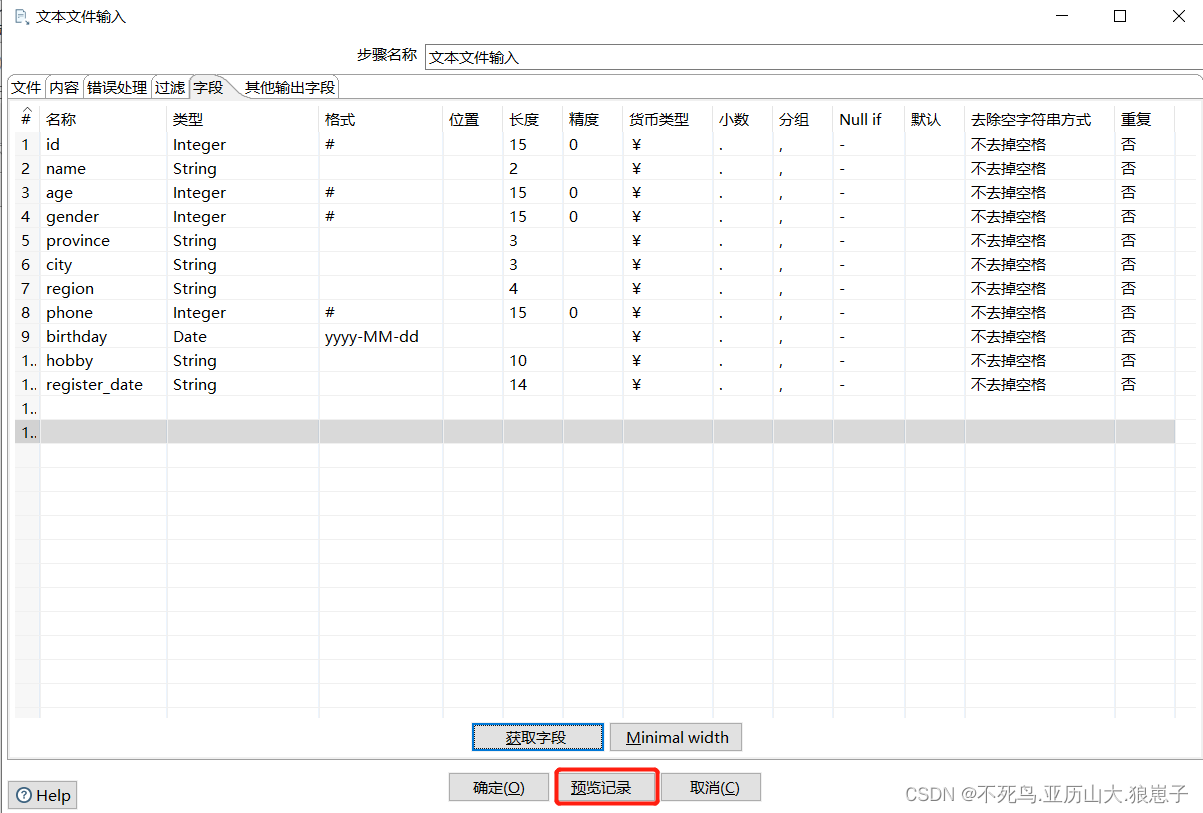Screen dimensions: 1203x813
Task: Click the highlighted empty bottom table row
Action: click(x=595, y=432)
